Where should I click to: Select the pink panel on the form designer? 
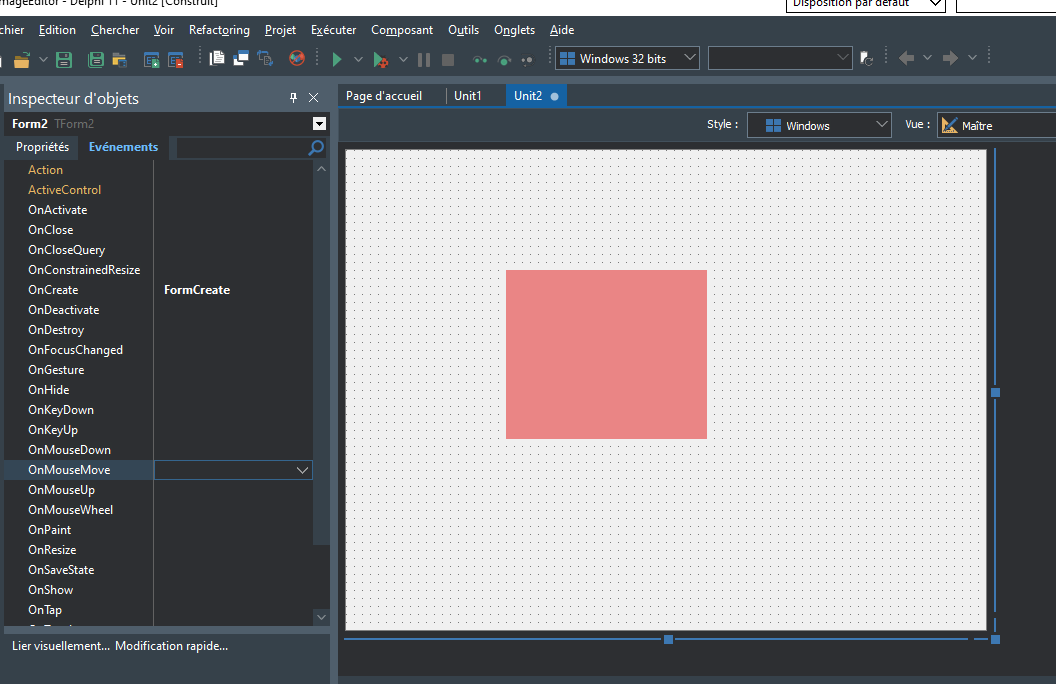[x=606, y=353]
